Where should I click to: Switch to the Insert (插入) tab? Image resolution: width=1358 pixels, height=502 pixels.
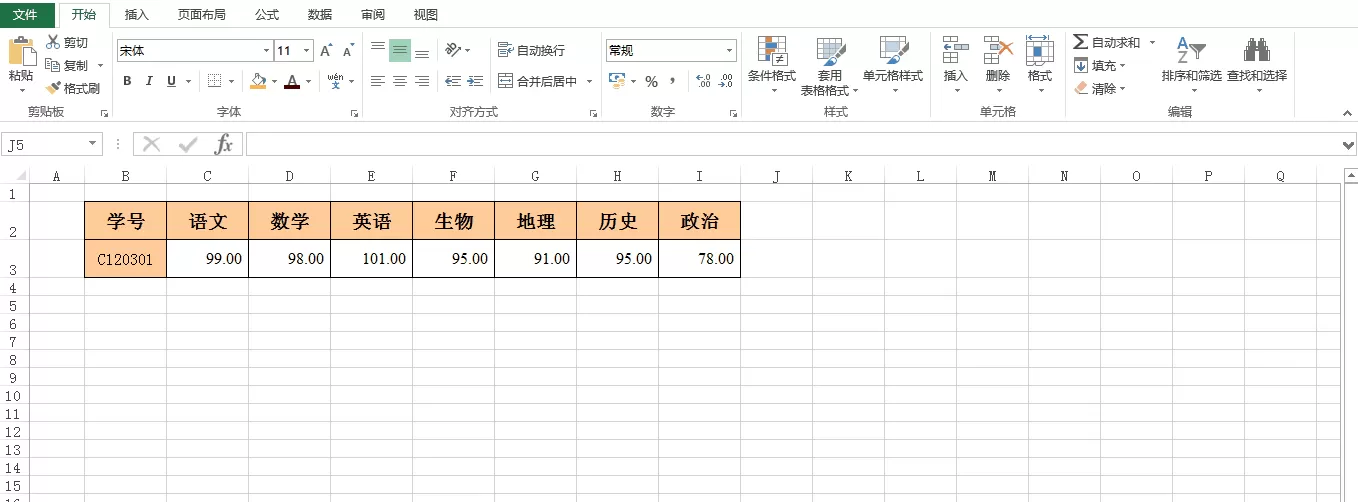pyautogui.click(x=137, y=15)
